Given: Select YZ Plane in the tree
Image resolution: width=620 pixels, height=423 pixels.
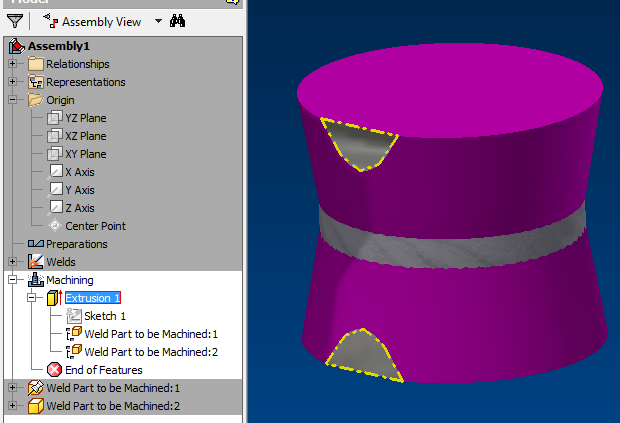Looking at the screenshot, I should [x=85, y=118].
